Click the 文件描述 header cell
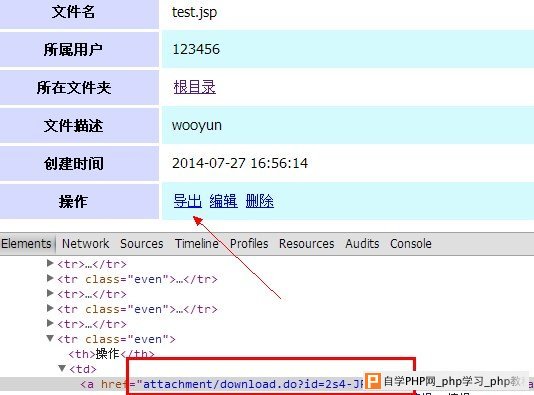Screen dimensions: 534x395 [x=79, y=126]
